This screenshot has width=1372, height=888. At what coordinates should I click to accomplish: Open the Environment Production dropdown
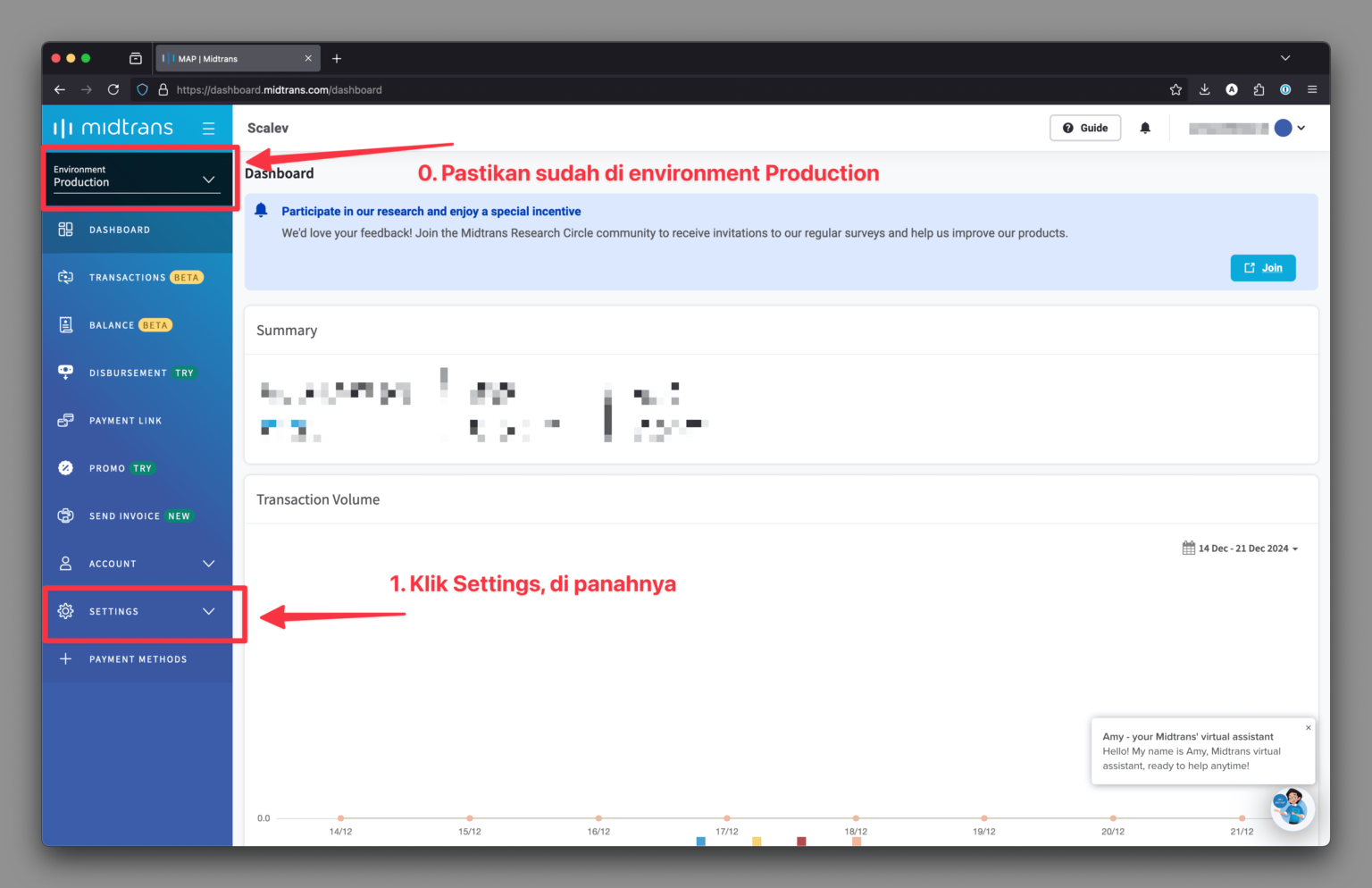click(x=134, y=177)
